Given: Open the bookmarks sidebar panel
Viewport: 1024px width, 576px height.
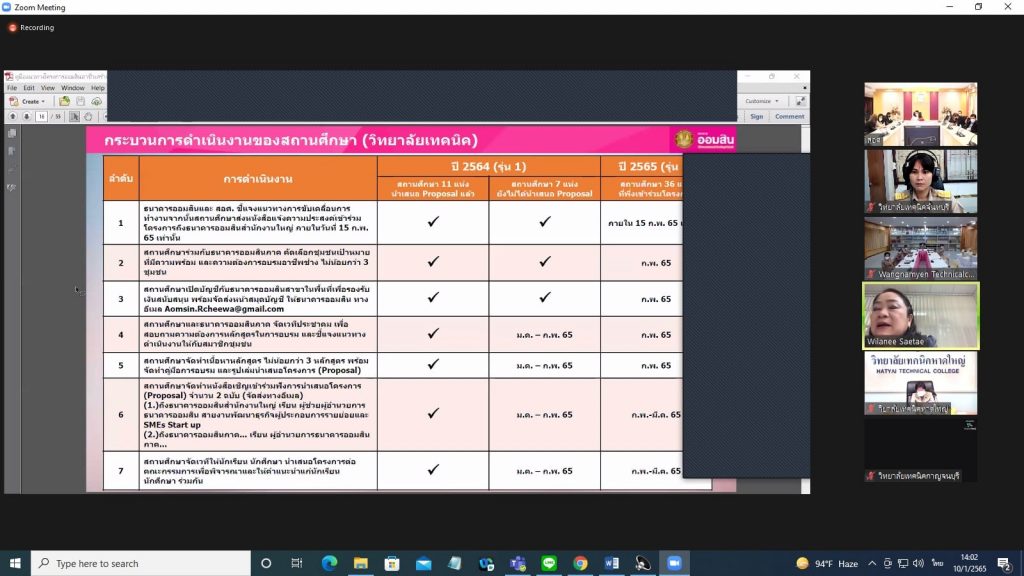Looking at the screenshot, I should [x=12, y=151].
